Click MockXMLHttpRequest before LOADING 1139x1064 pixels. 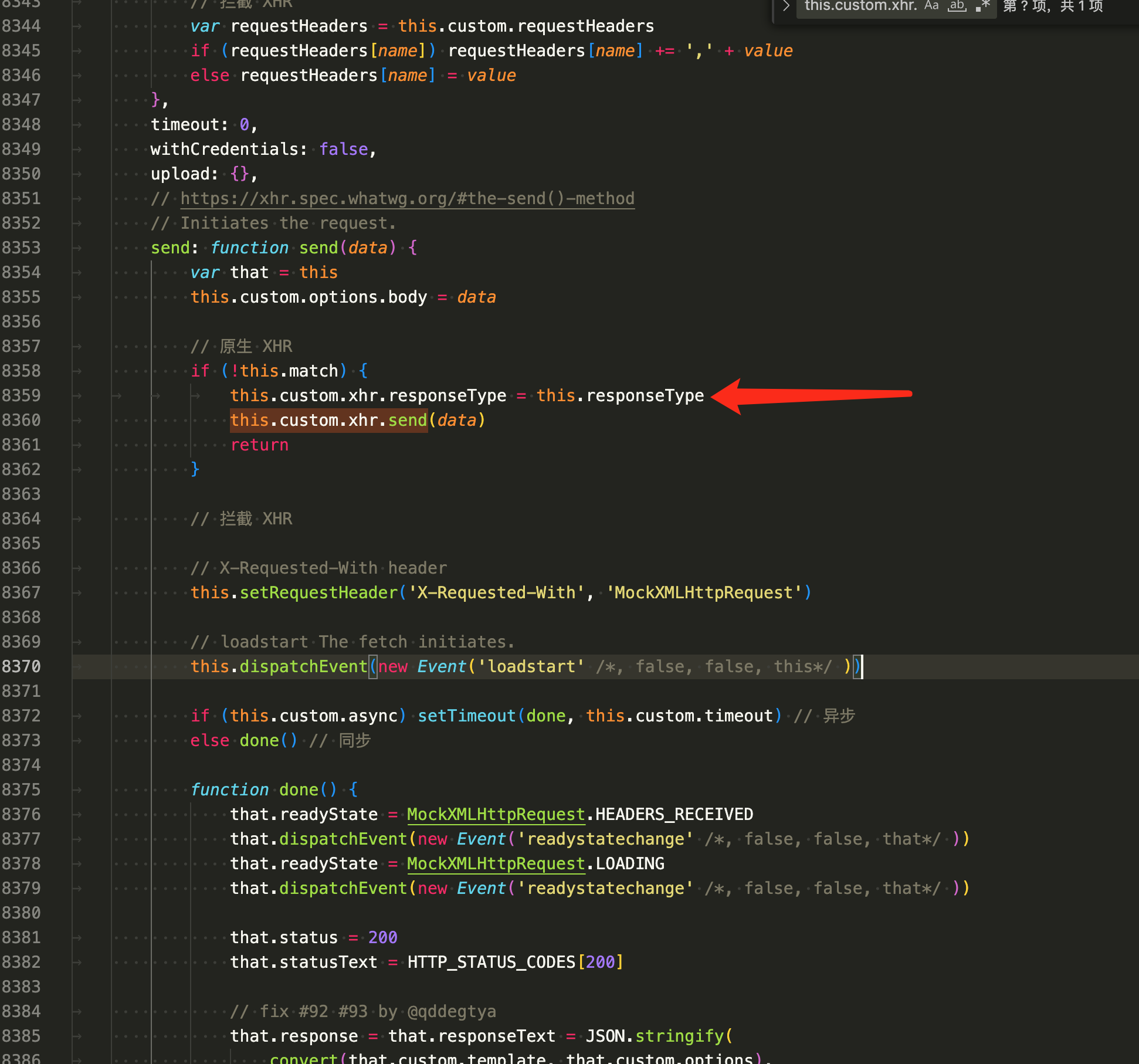[496, 863]
